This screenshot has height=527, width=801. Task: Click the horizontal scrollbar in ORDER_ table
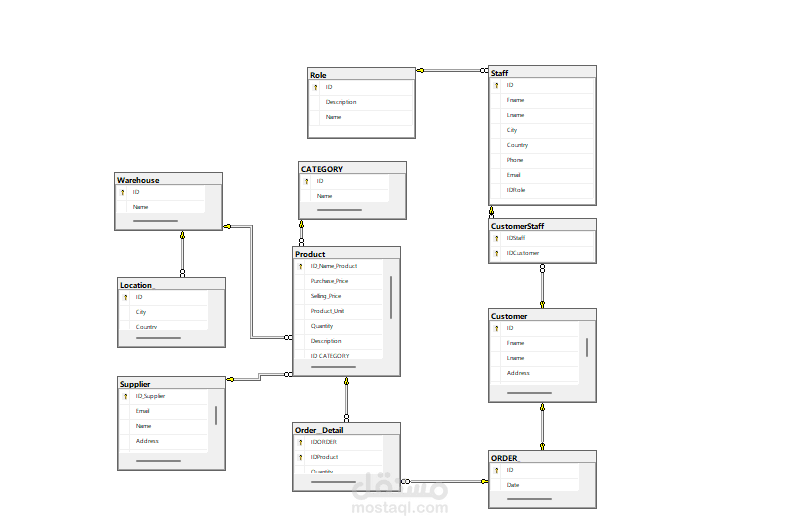pos(529,498)
